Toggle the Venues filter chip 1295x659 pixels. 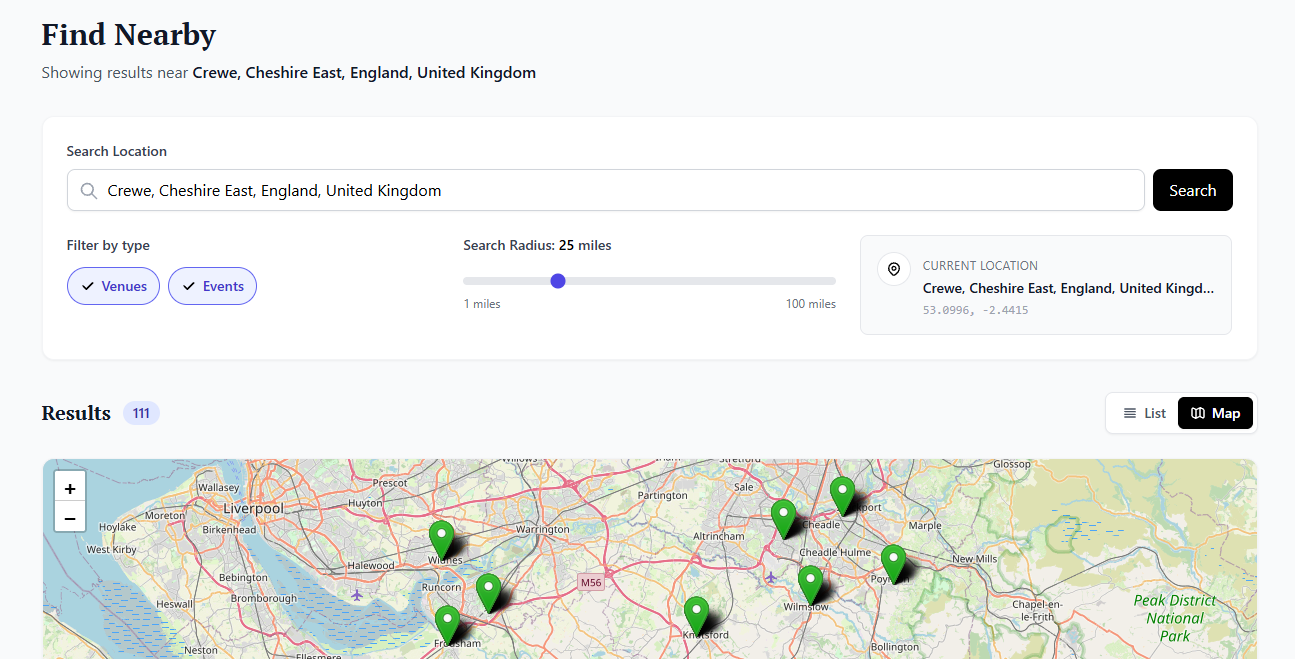pos(113,286)
